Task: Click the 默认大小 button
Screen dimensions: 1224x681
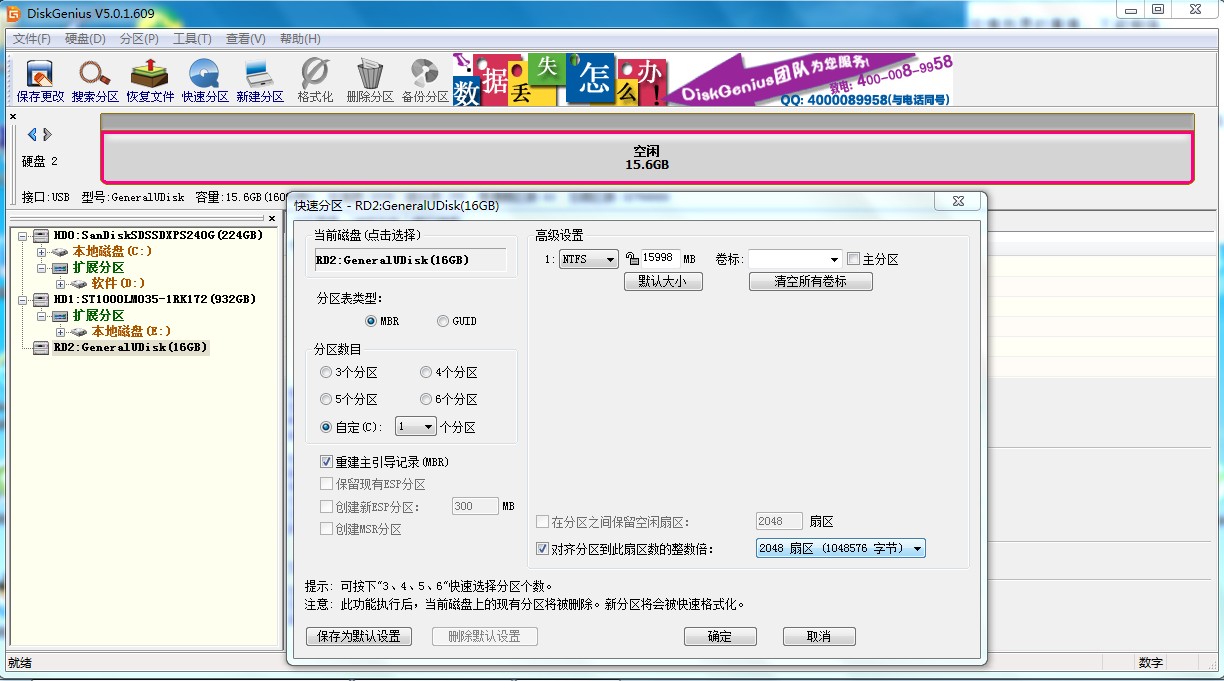Action: 663,282
